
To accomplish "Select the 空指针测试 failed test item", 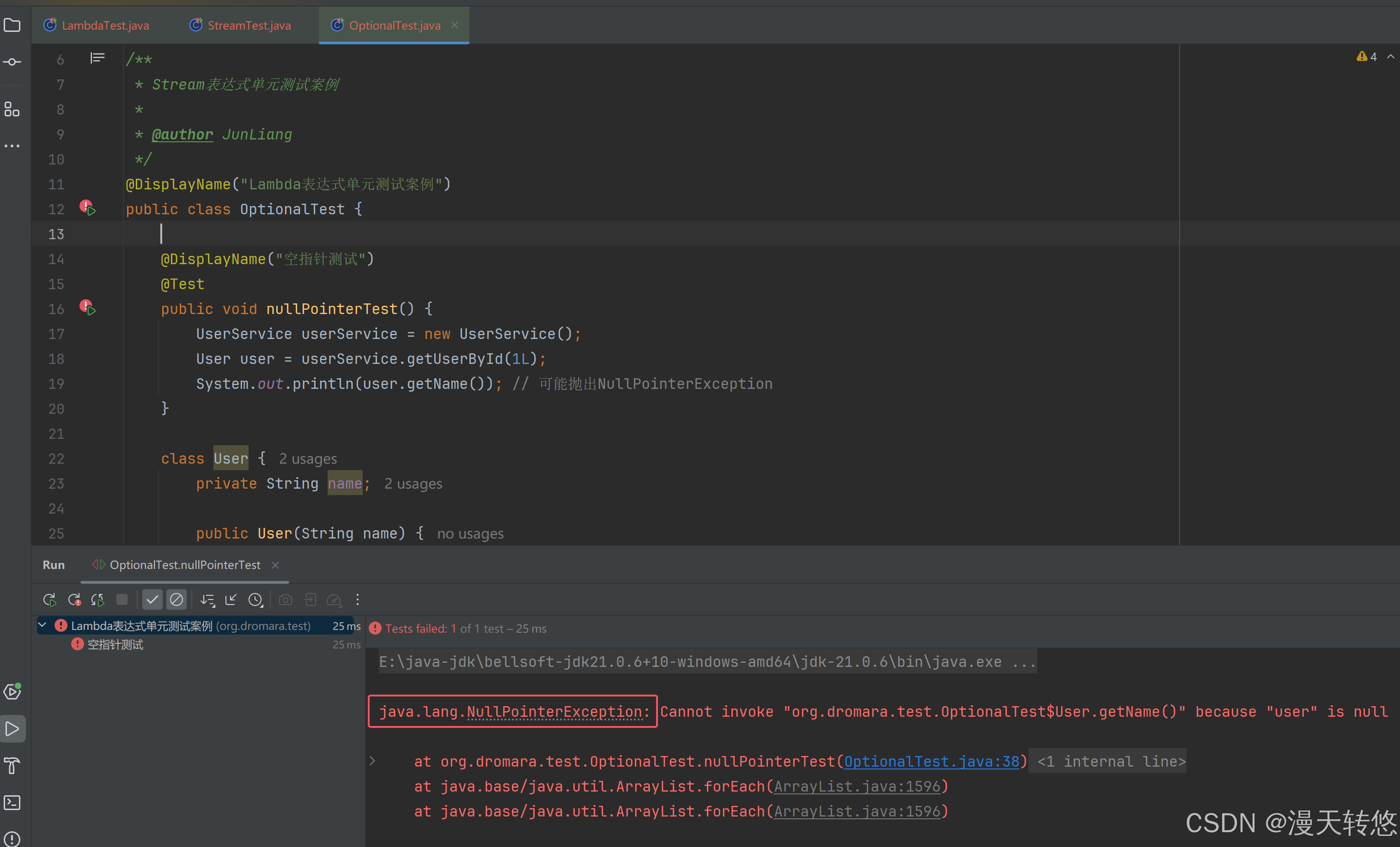I will (116, 645).
